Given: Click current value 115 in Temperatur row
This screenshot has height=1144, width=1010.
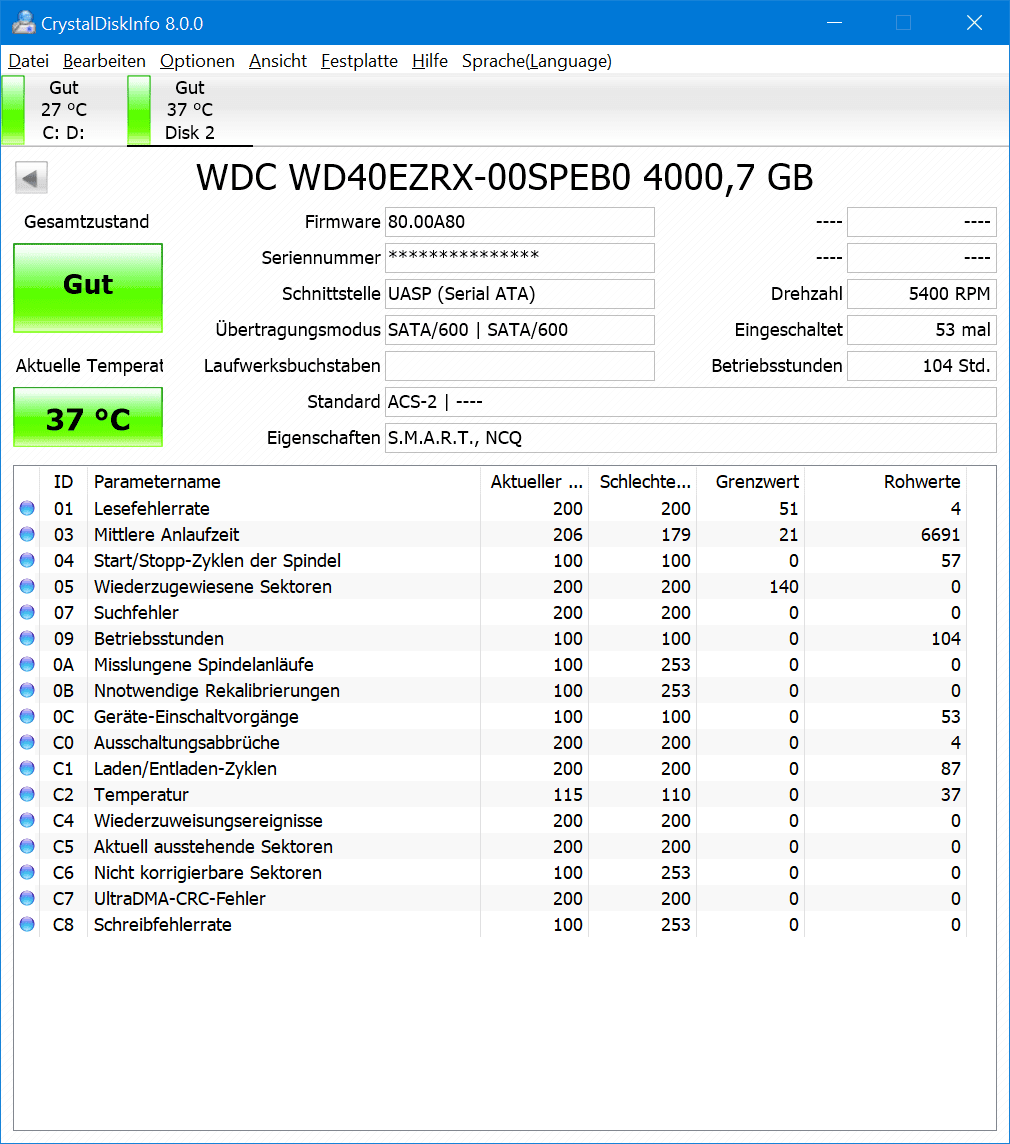Looking at the screenshot, I should tap(568, 795).
